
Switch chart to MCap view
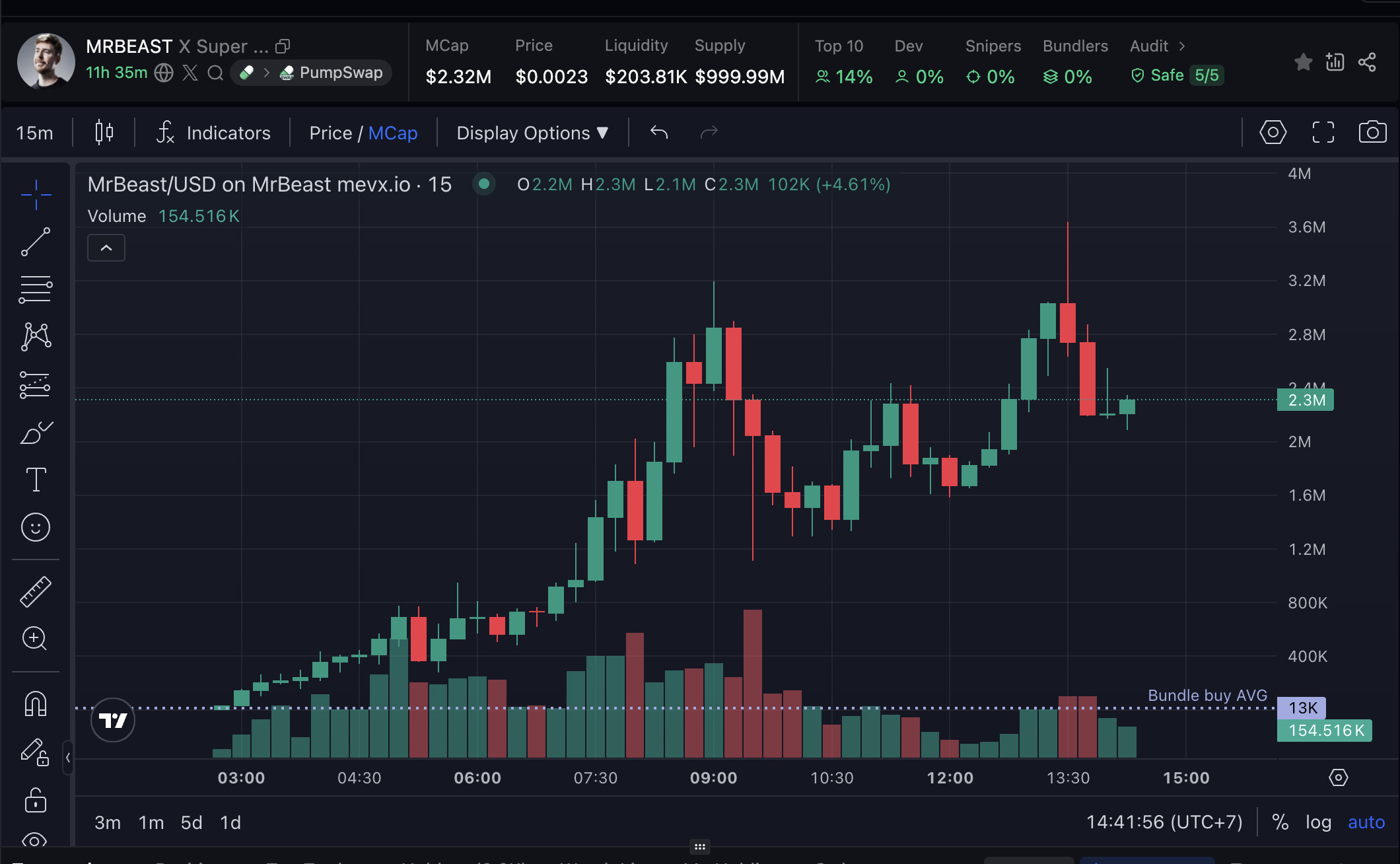click(393, 133)
